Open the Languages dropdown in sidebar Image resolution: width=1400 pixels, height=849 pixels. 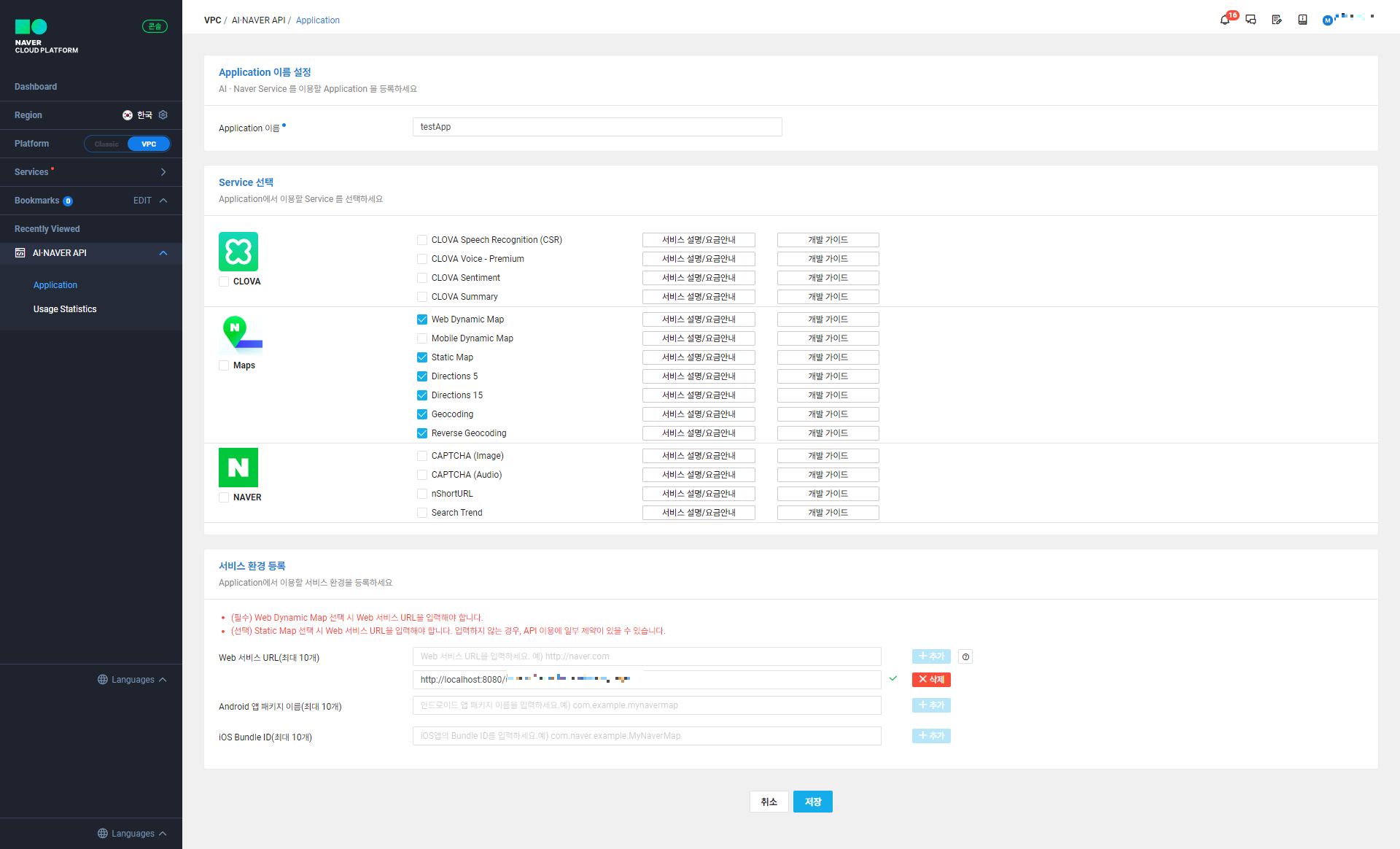coord(132,679)
